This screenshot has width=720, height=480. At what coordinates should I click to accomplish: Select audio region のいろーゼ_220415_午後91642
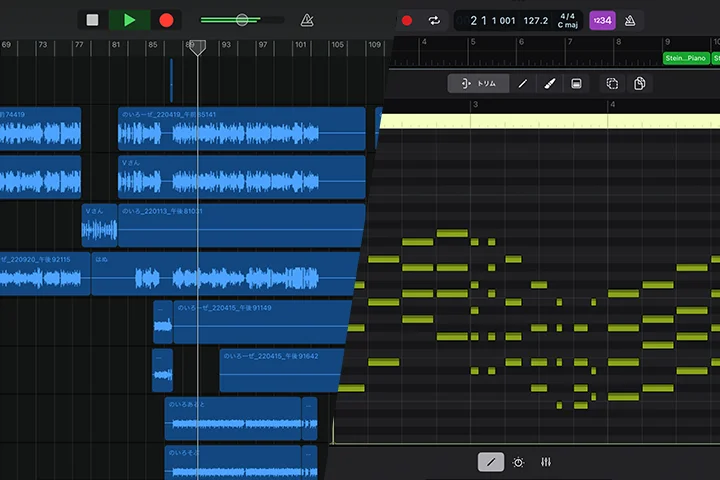tap(281, 370)
